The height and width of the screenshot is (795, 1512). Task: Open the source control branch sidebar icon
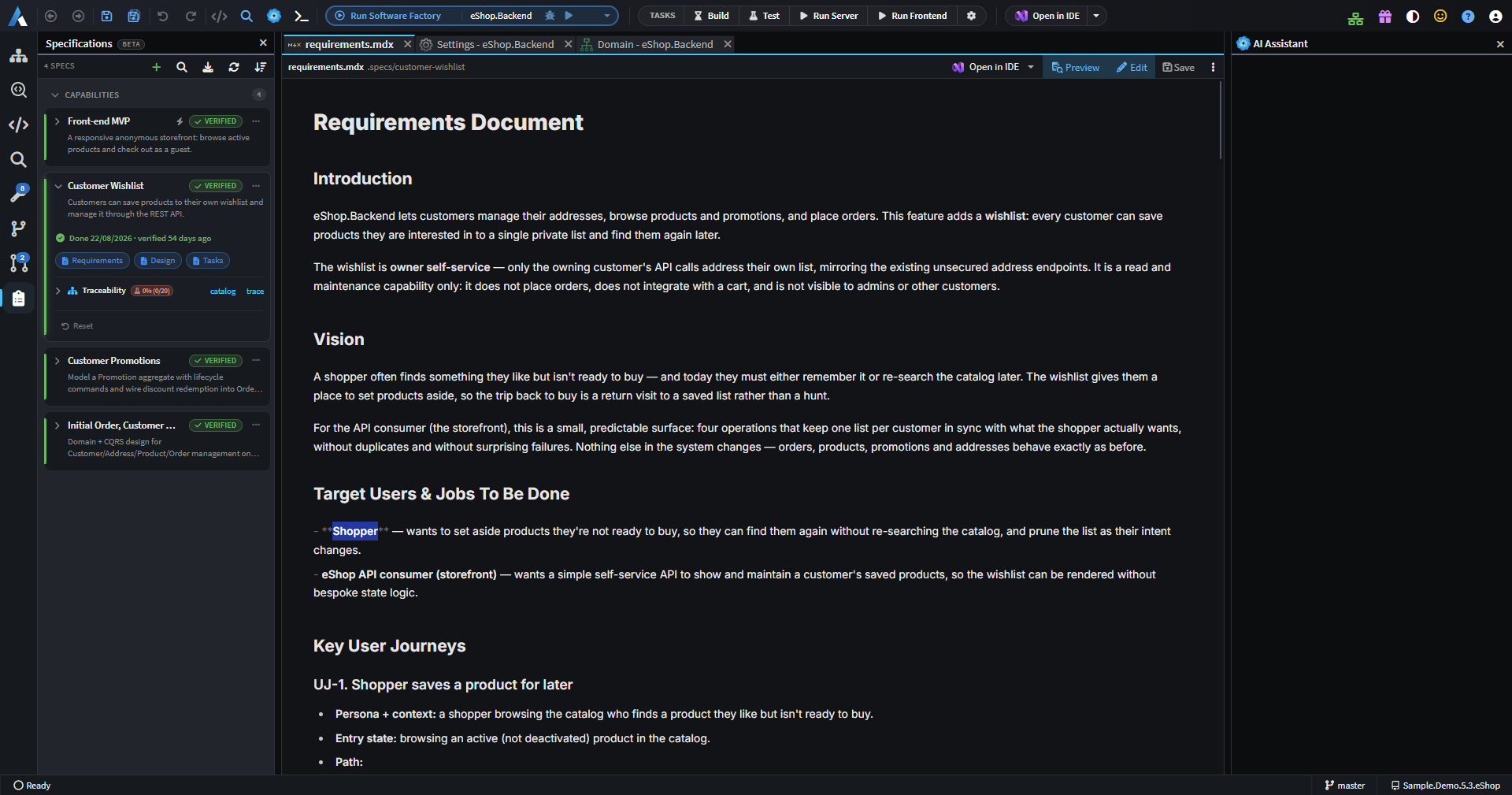pos(19,228)
